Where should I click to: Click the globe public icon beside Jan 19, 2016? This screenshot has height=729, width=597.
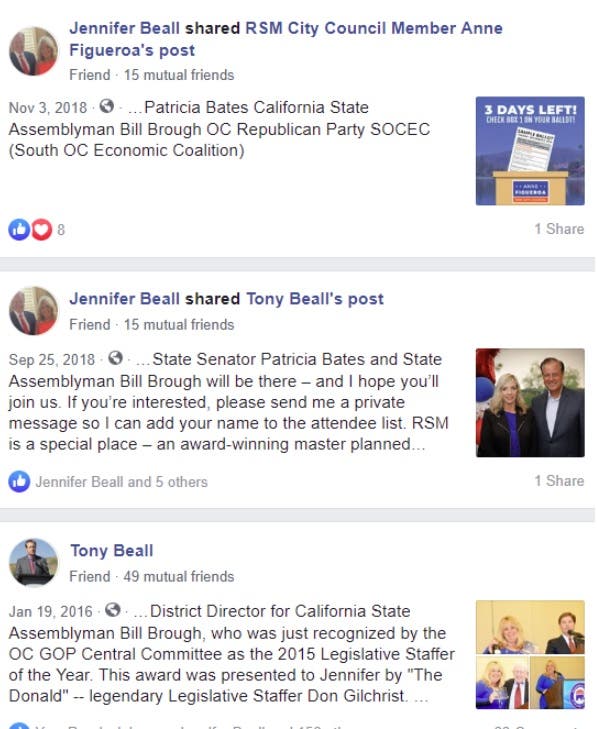click(113, 610)
